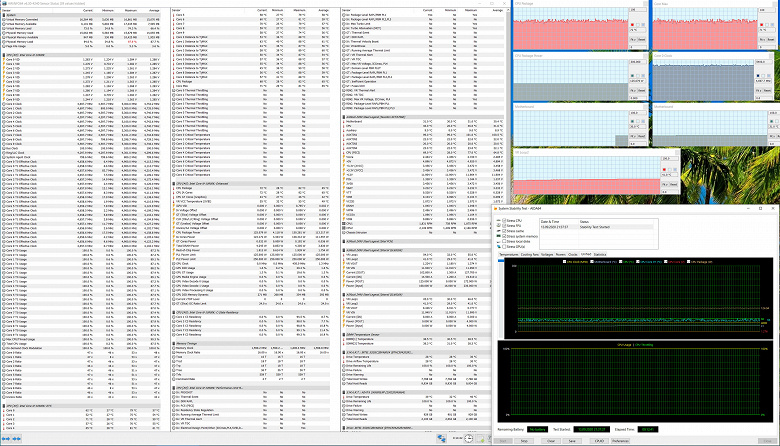Click red color swatch in CPU Package graph window

coord(632,25)
